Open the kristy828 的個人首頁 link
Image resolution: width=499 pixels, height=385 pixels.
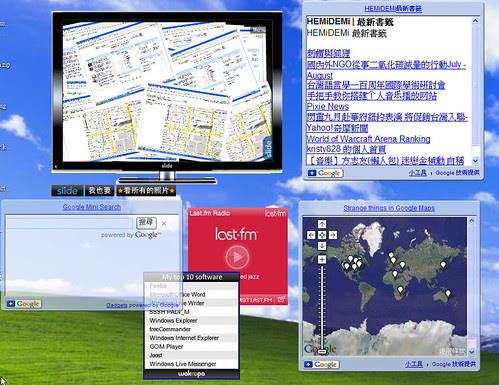coord(346,149)
